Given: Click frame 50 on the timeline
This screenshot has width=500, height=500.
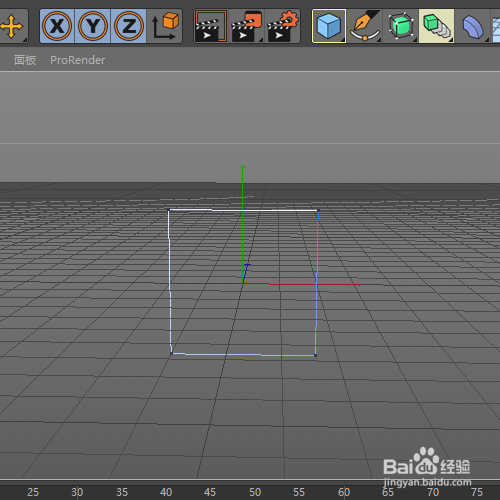Looking at the screenshot, I should (x=255, y=492).
